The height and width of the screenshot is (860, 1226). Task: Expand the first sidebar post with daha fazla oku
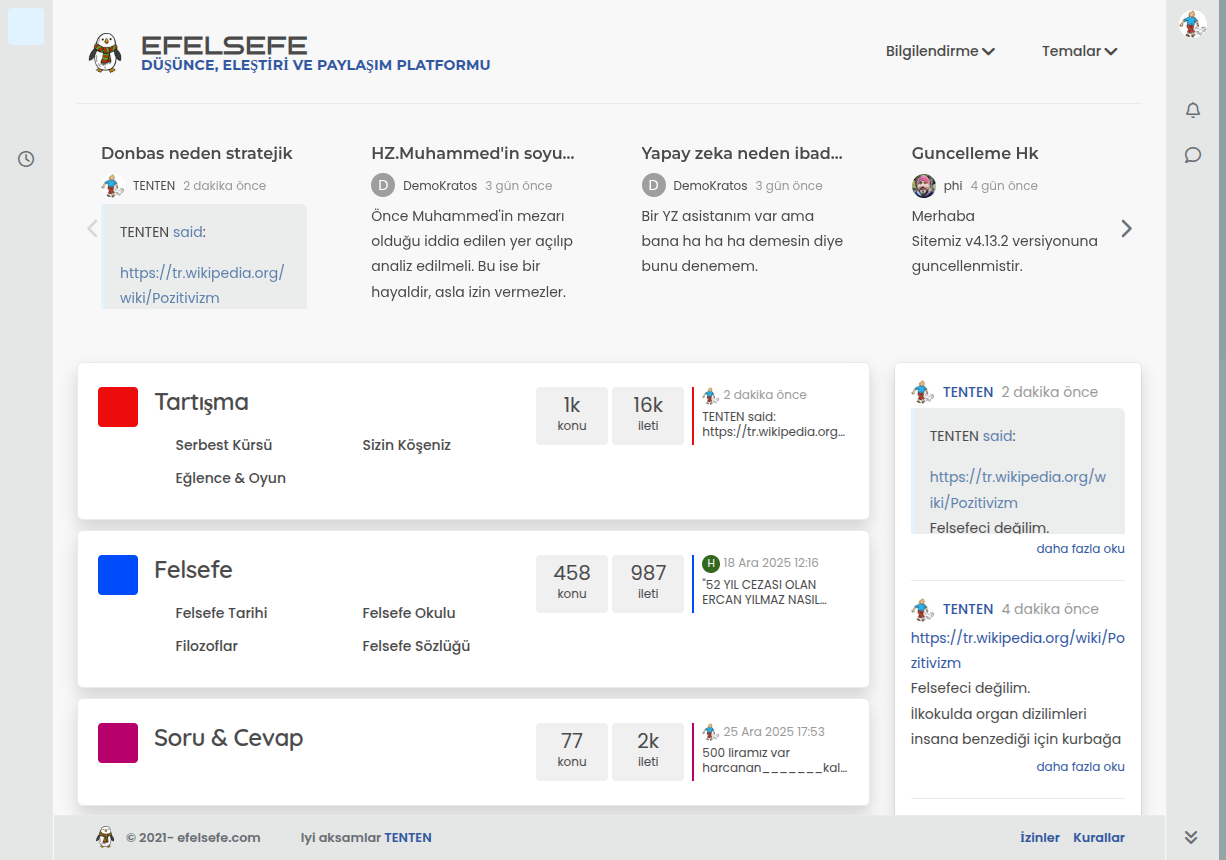pos(1080,549)
